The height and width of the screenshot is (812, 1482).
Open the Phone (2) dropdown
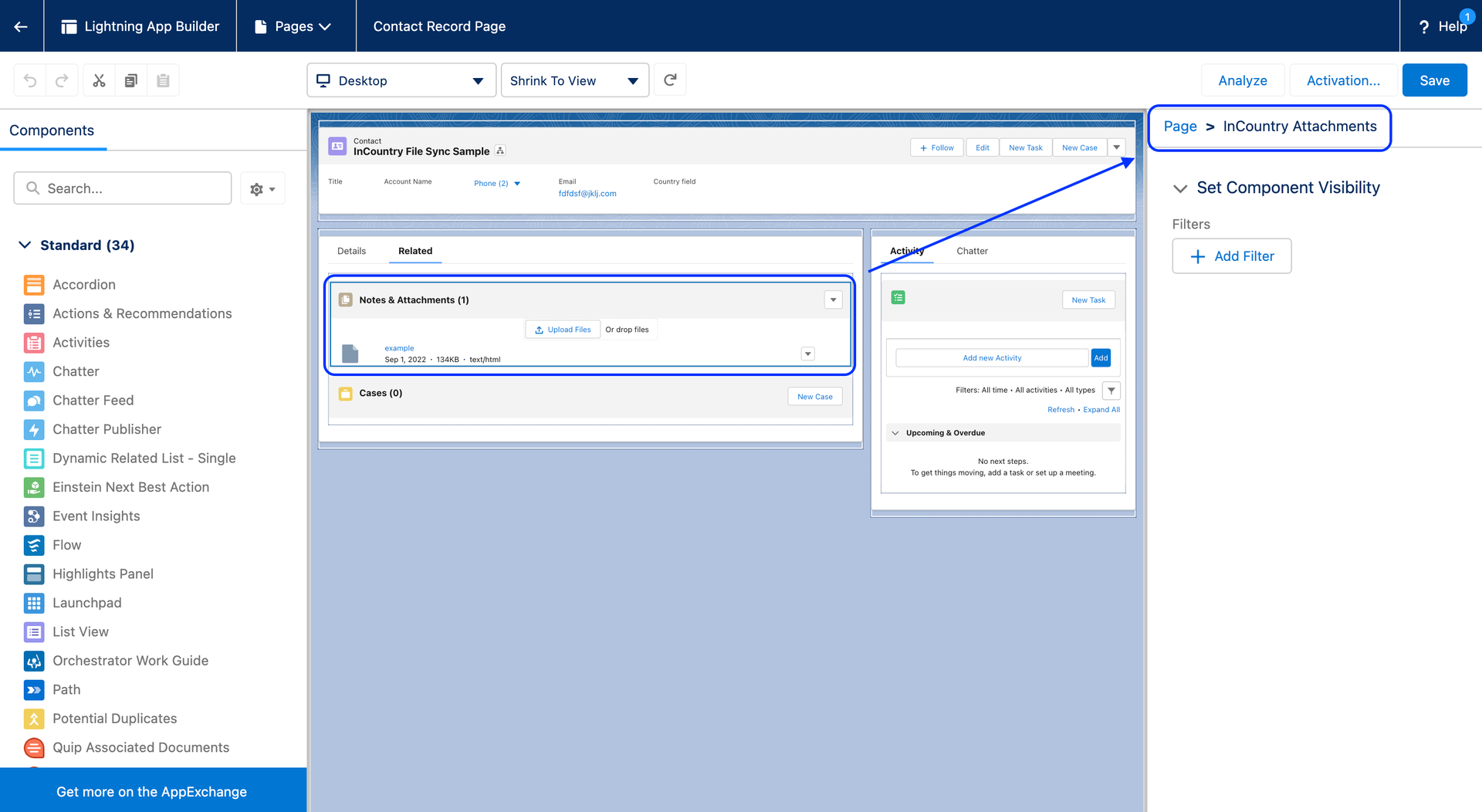497,184
